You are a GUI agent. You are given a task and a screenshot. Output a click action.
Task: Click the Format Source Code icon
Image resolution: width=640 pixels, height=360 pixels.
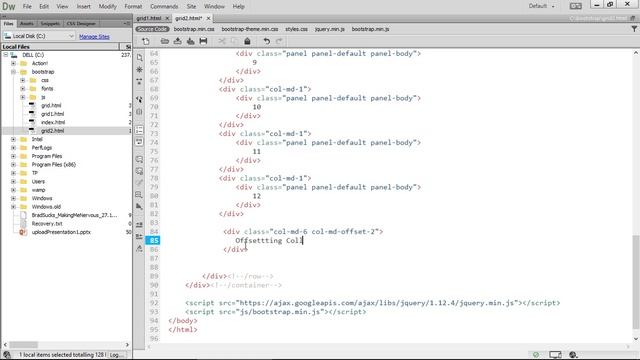[x=139, y=249]
